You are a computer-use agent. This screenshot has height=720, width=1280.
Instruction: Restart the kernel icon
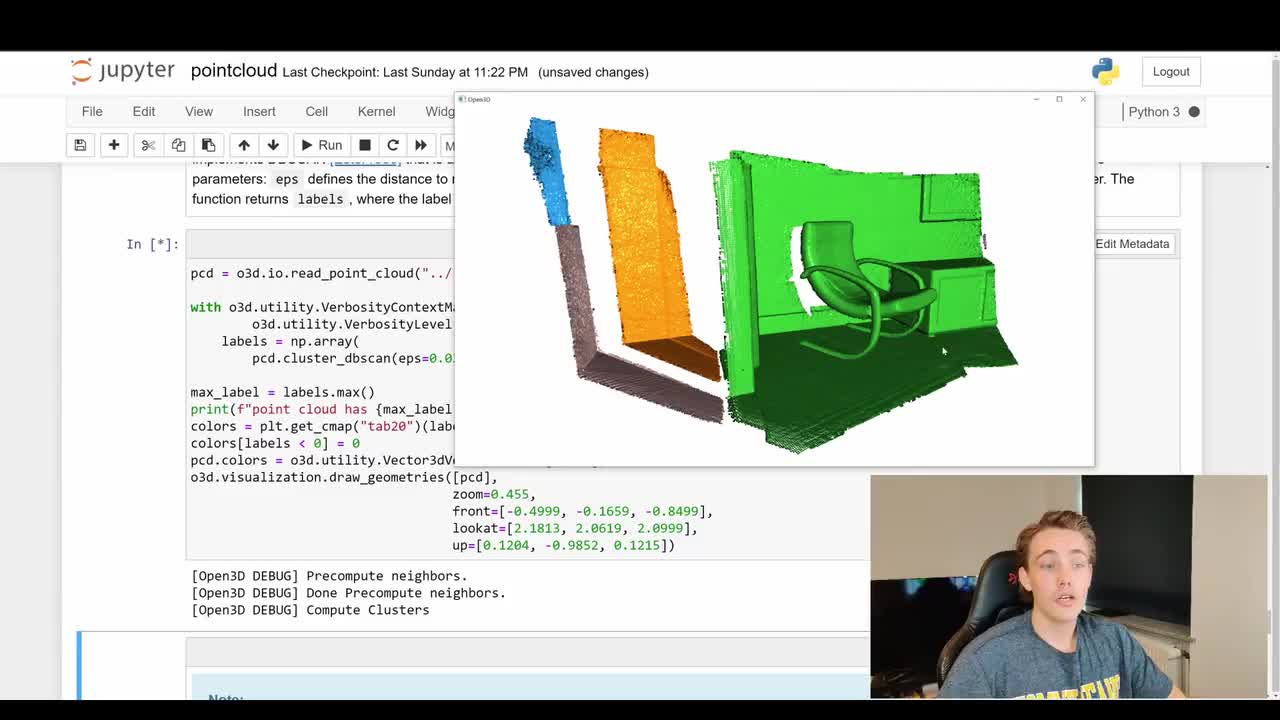[393, 145]
